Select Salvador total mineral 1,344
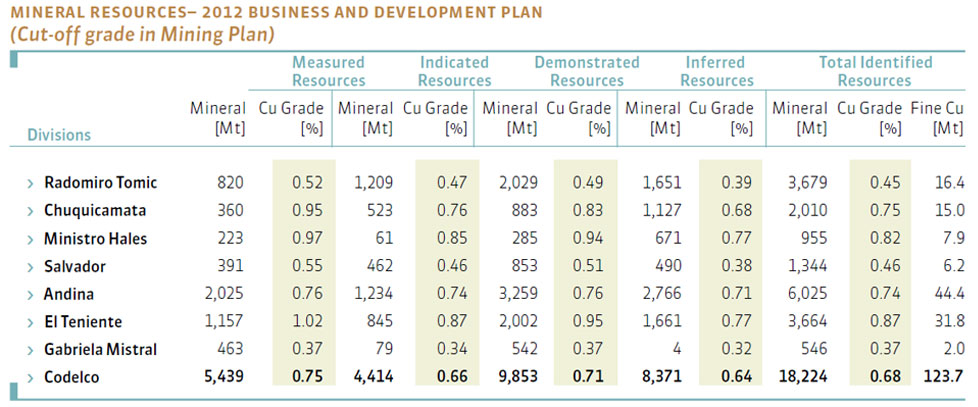The image size is (978, 407). click(807, 266)
